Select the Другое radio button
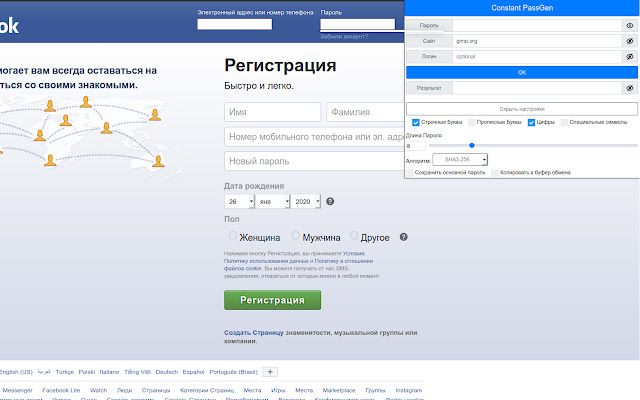The image size is (640, 400). point(354,235)
